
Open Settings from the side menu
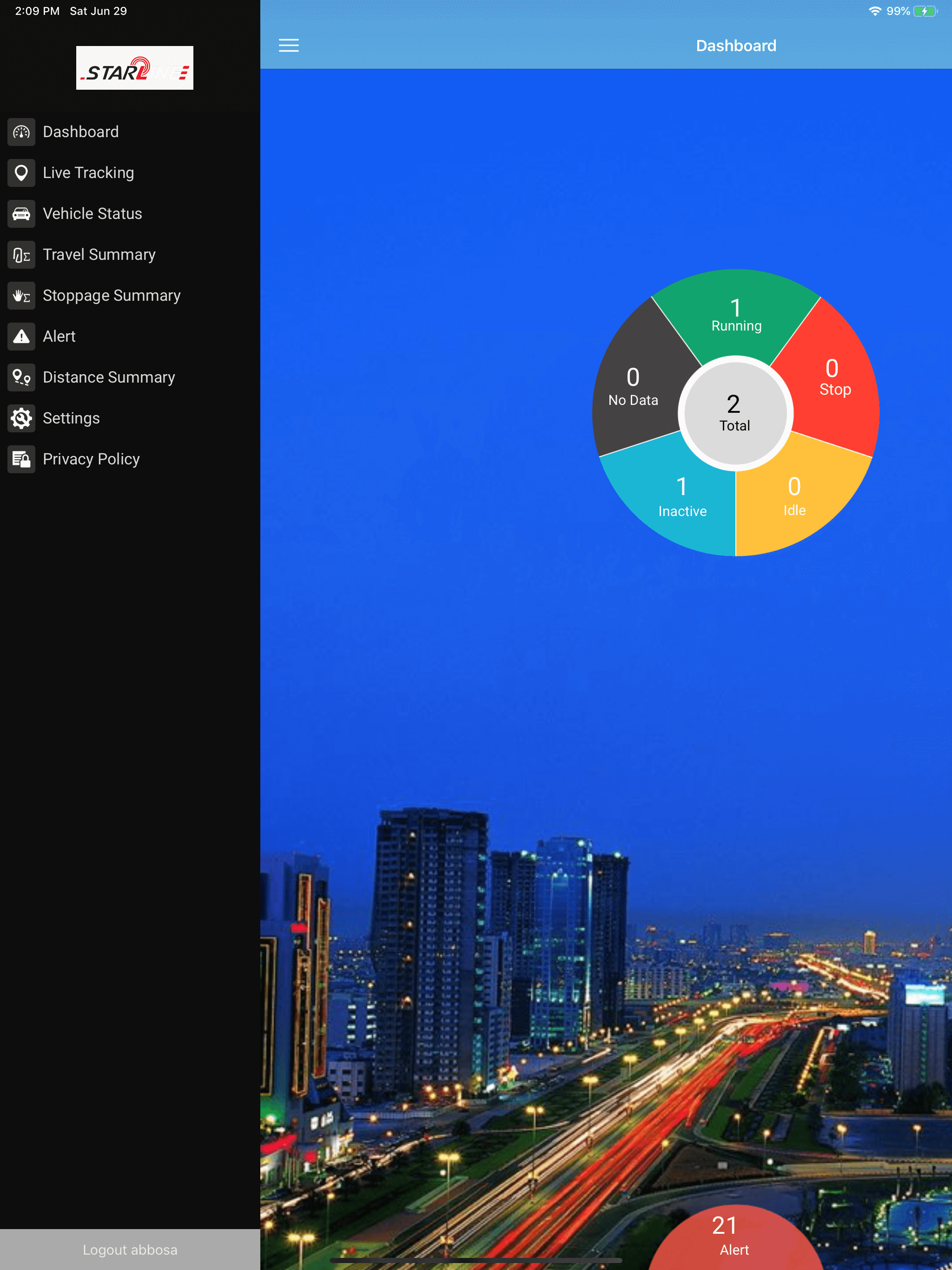coord(130,418)
